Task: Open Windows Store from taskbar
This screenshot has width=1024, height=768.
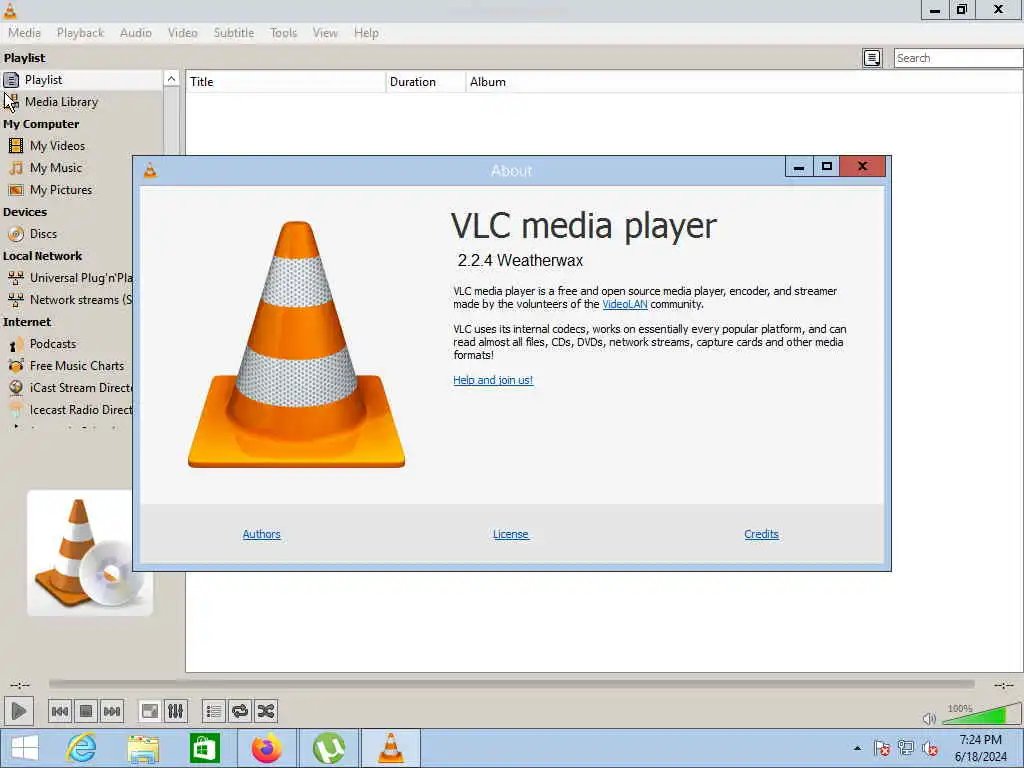Action: coord(204,748)
